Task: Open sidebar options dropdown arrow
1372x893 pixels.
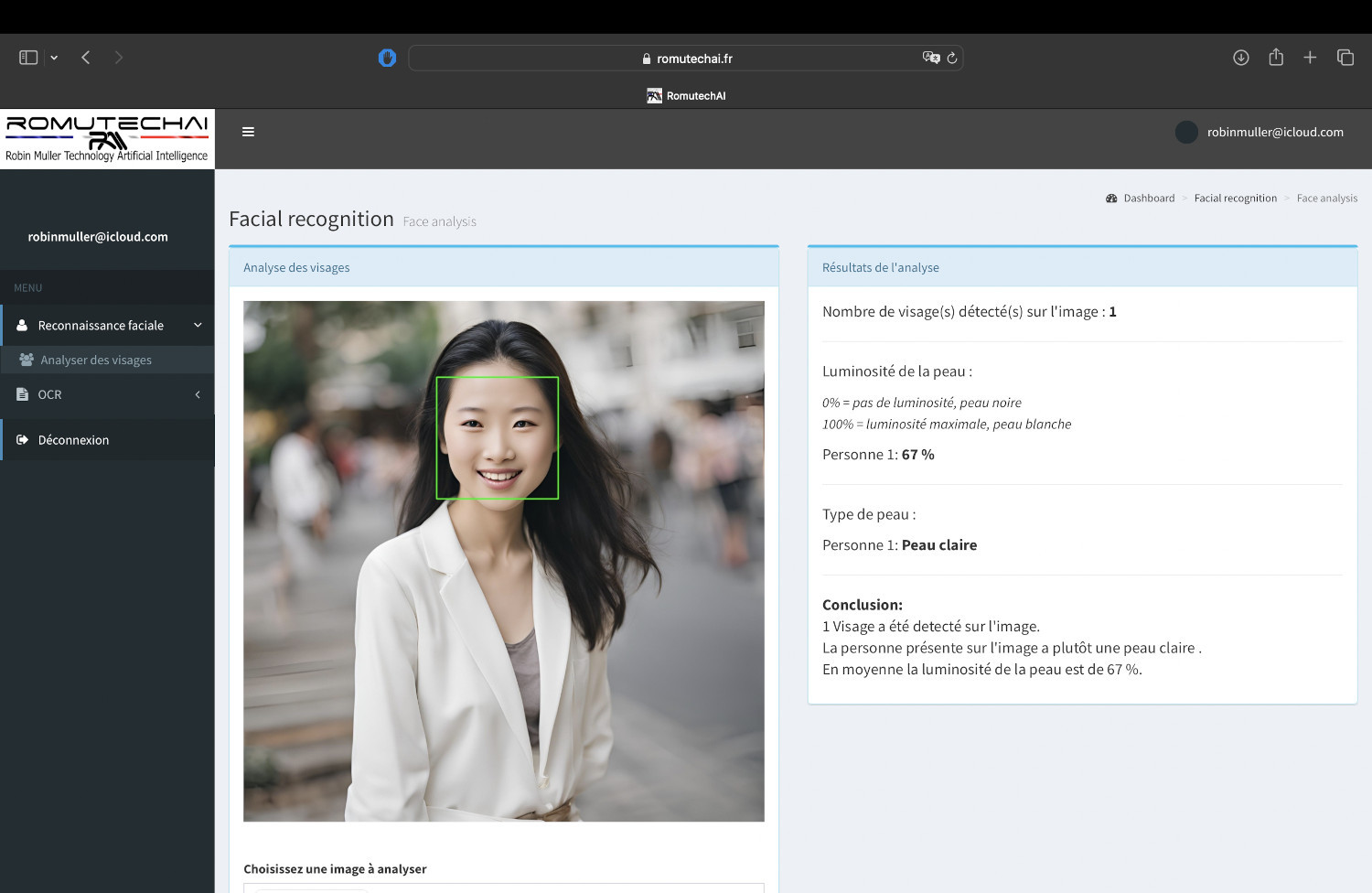Action: 54,58
